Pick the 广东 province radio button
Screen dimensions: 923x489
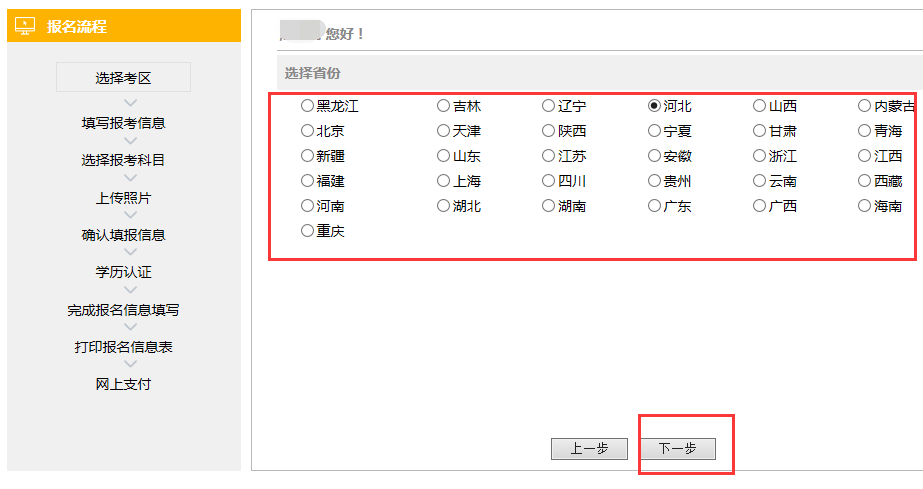coord(654,206)
